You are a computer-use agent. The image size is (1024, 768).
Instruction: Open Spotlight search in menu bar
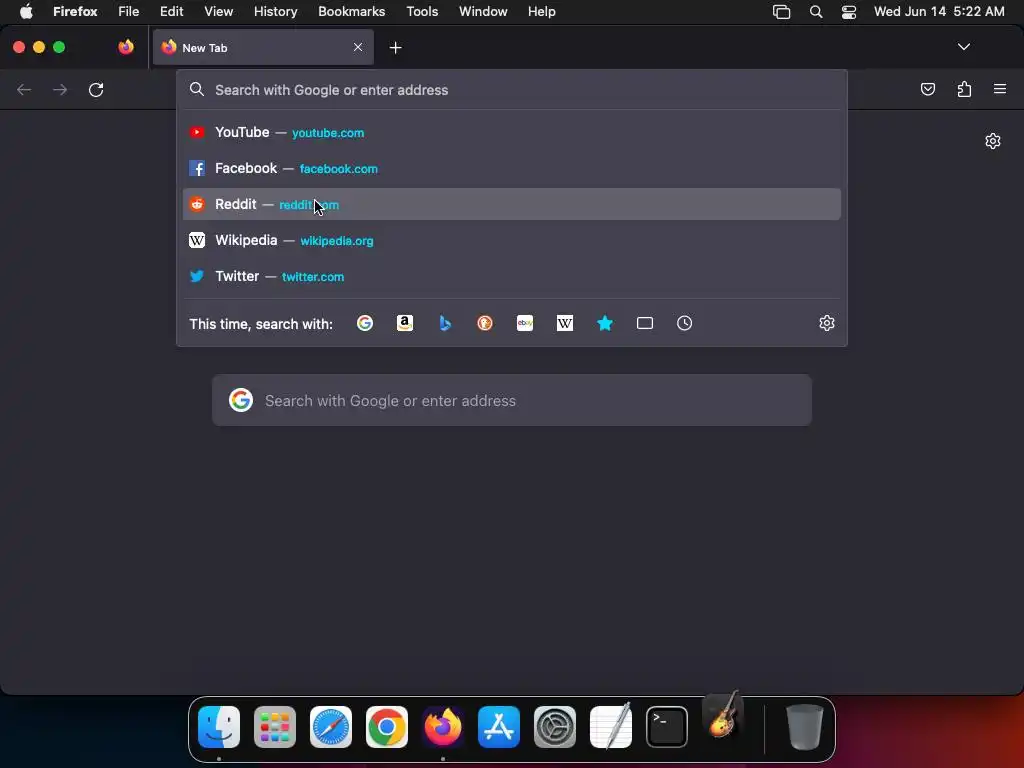[x=816, y=11]
